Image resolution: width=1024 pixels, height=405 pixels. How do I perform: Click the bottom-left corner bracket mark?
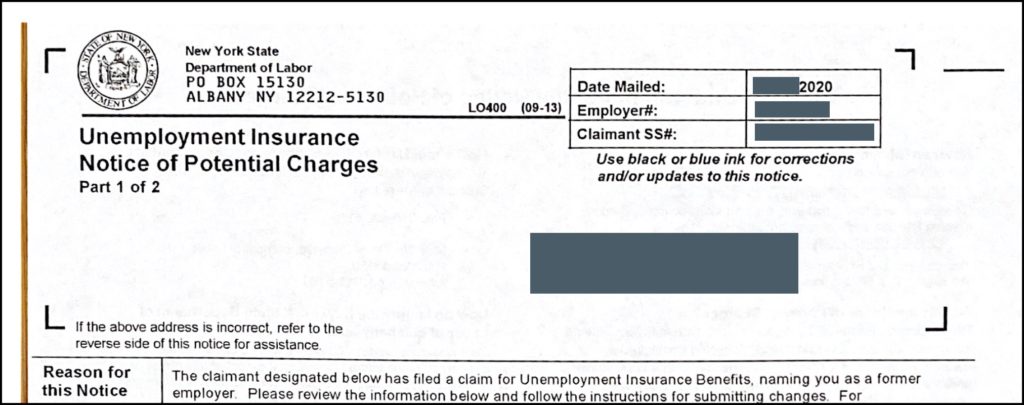pos(55,319)
